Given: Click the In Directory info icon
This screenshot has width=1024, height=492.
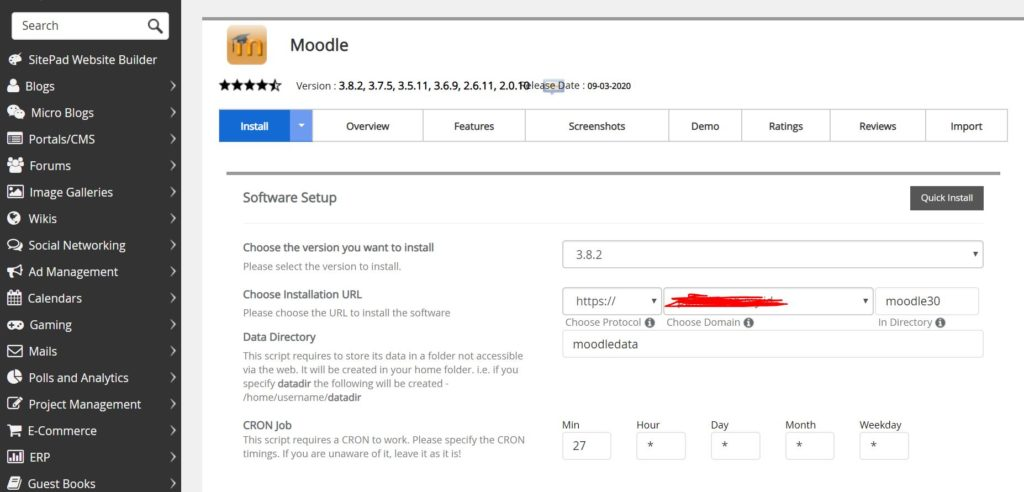Looking at the screenshot, I should [940, 323].
